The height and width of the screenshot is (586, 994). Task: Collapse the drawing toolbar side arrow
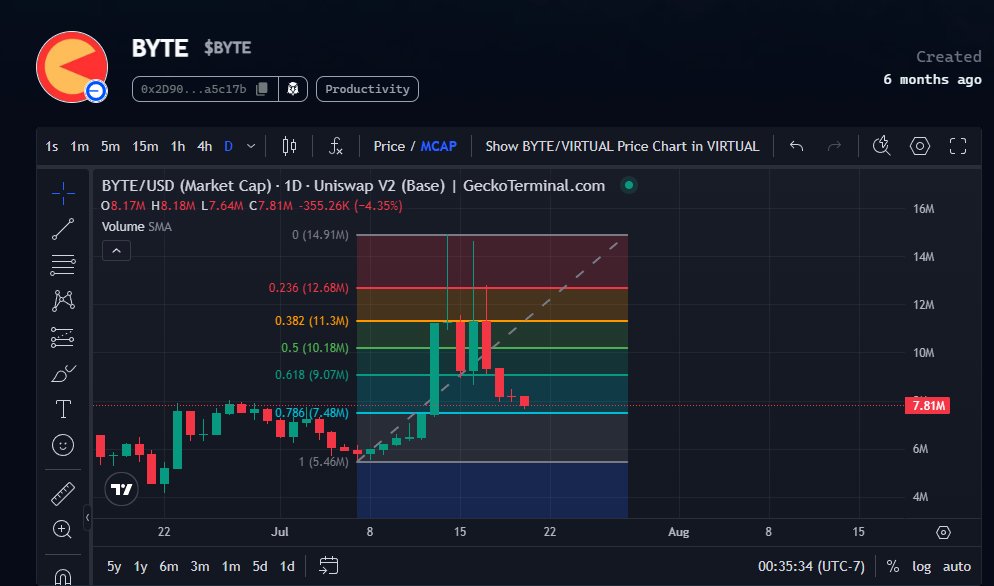coord(87,518)
